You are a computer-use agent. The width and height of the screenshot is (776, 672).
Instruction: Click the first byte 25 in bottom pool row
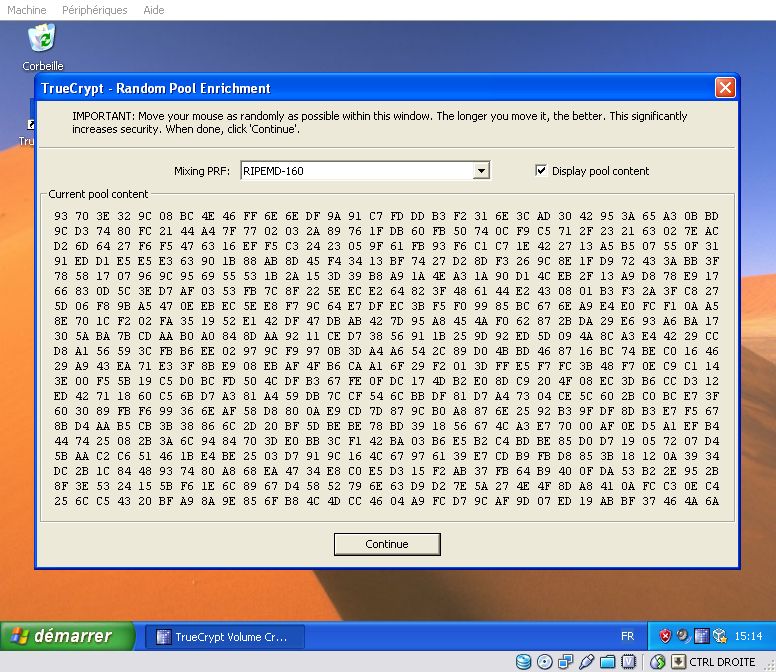pos(61,501)
